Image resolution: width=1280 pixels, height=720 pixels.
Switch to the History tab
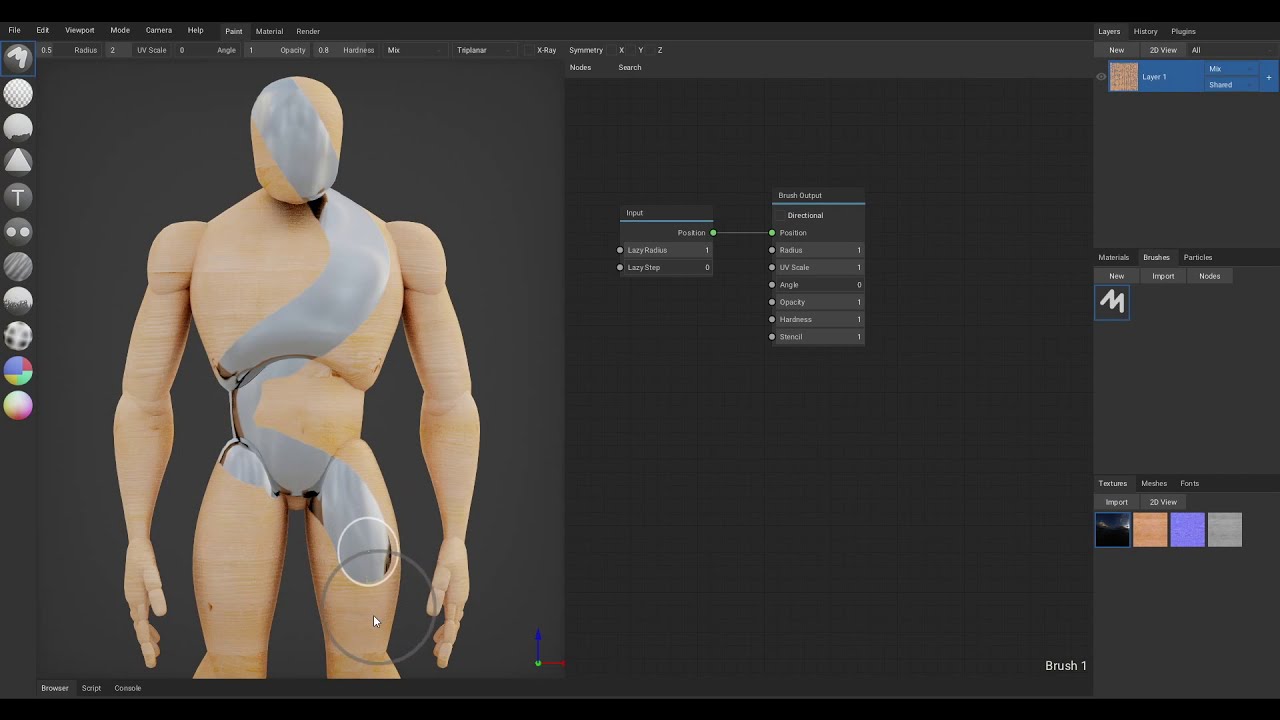pyautogui.click(x=1145, y=31)
